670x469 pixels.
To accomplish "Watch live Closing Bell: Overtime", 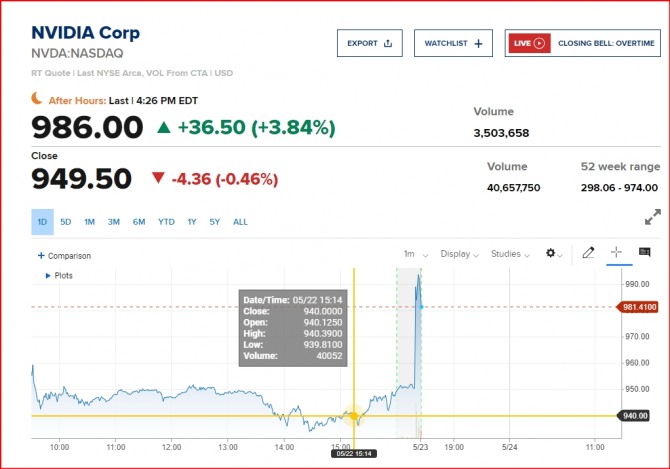I will click(x=583, y=43).
